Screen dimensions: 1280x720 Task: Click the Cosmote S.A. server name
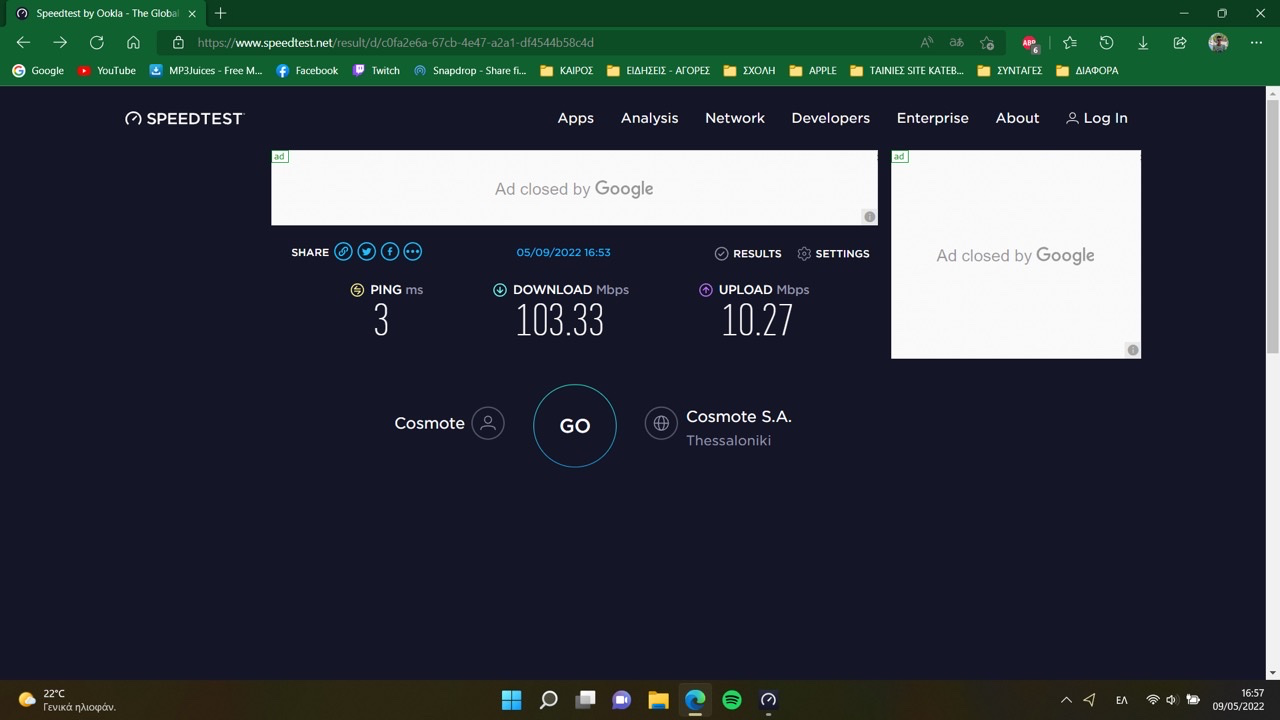(x=739, y=417)
